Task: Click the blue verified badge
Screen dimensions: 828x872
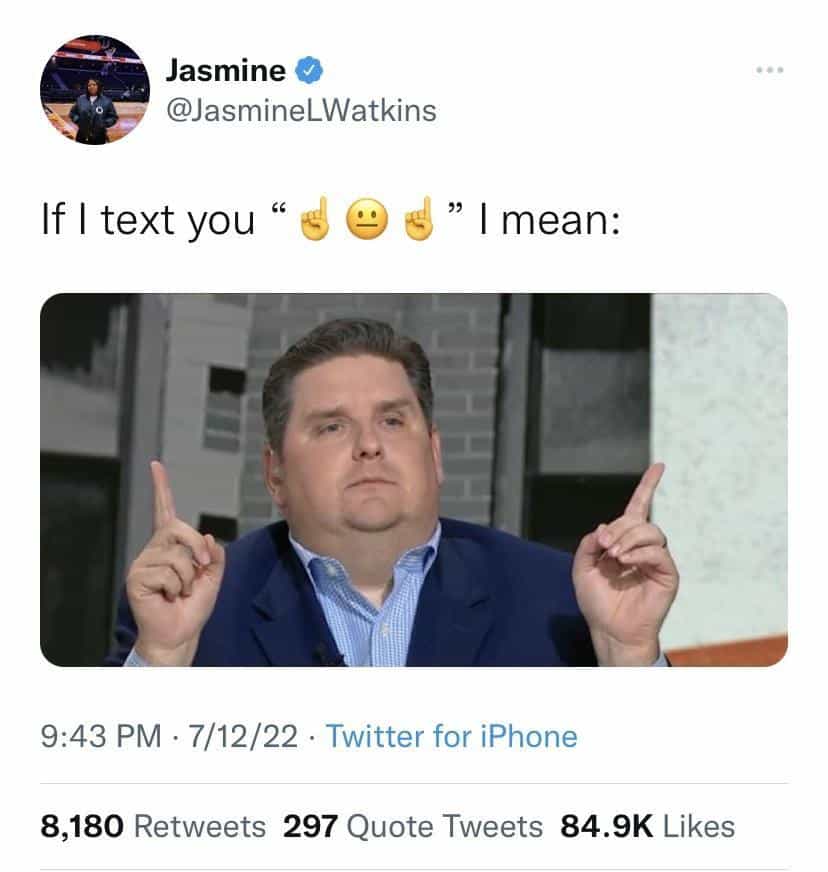Action: 309,71
